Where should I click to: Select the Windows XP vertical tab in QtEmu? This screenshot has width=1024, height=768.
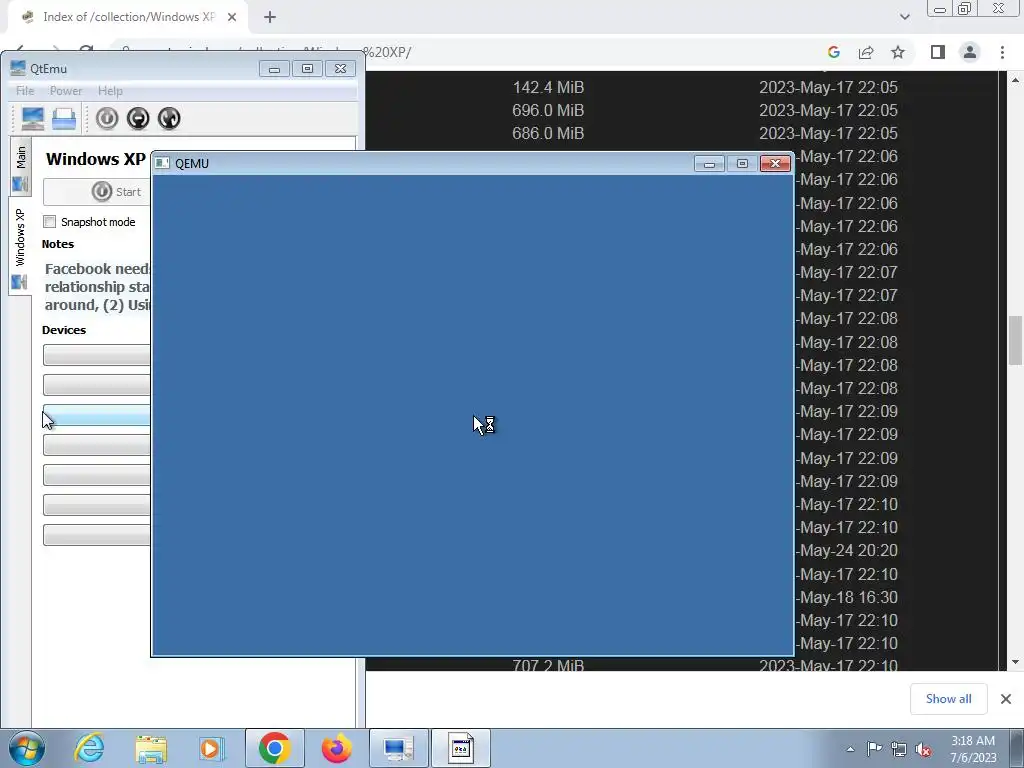(20, 246)
